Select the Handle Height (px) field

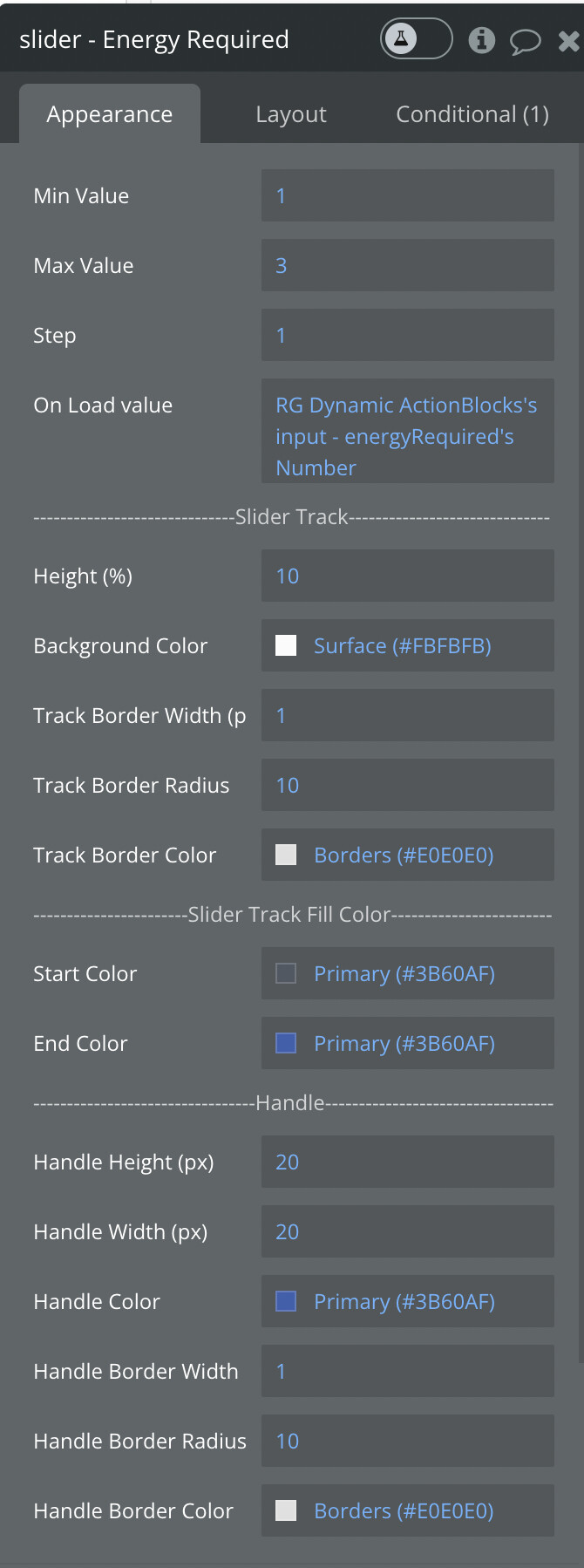[x=406, y=1162]
